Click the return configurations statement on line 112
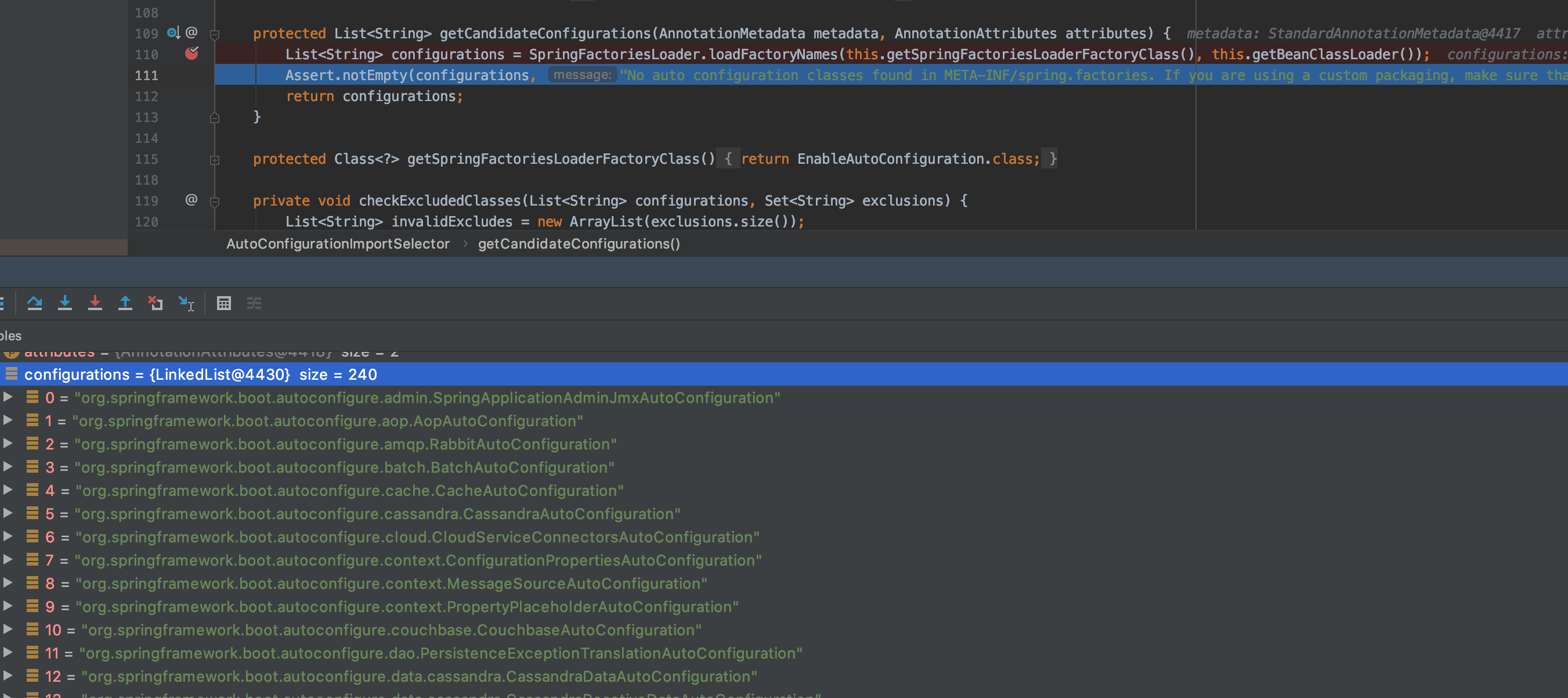 (374, 96)
